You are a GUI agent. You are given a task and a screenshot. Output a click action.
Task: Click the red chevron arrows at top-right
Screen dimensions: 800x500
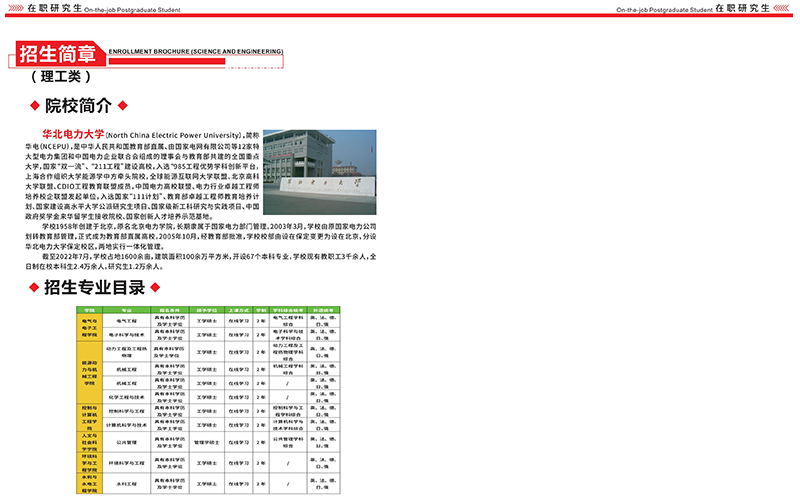782,8
